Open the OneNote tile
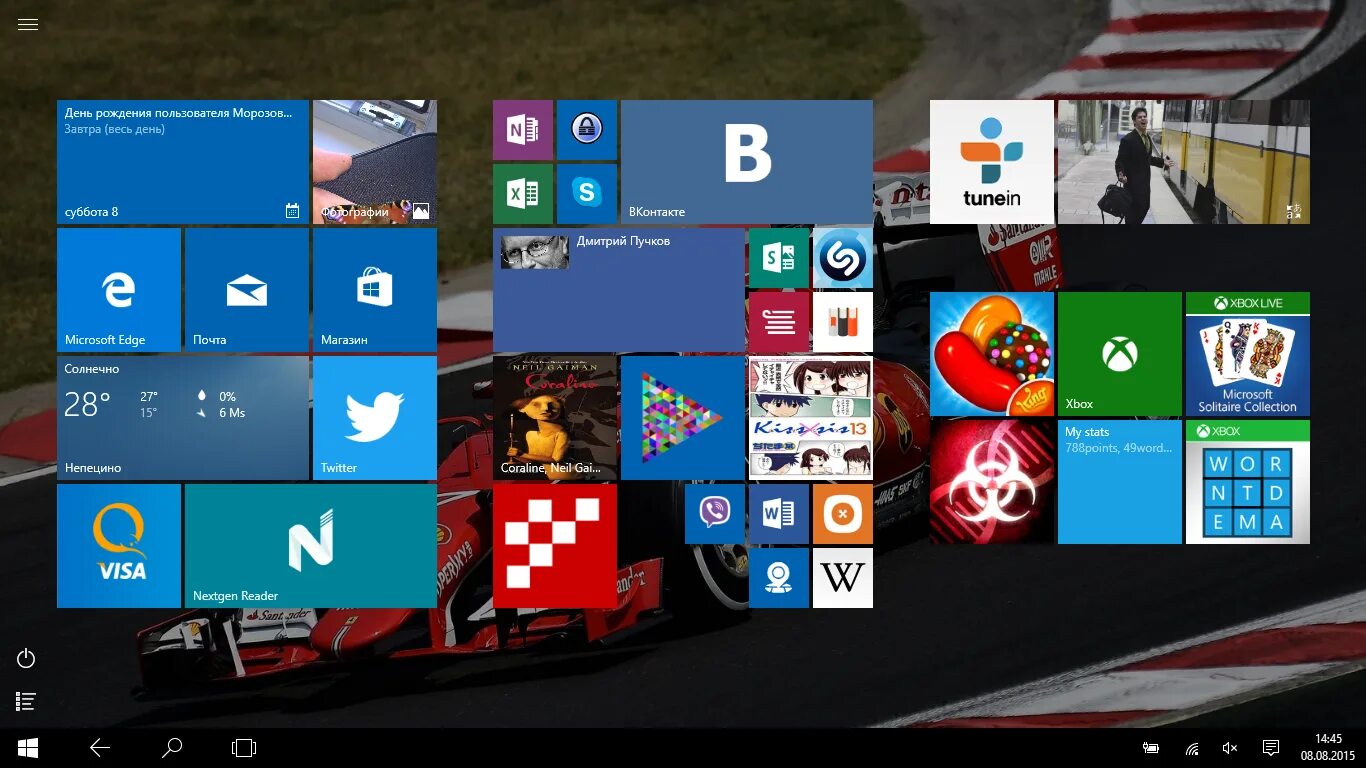 [x=523, y=130]
